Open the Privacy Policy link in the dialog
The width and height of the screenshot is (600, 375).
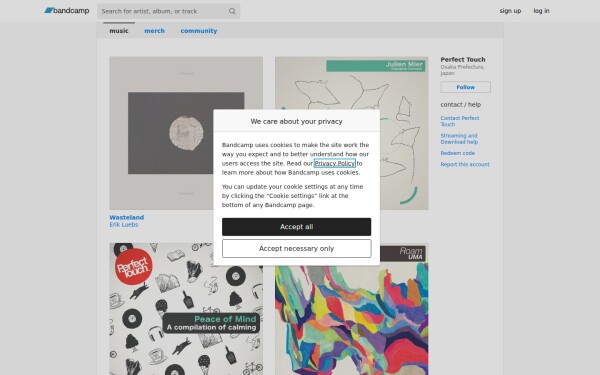pyautogui.click(x=334, y=163)
